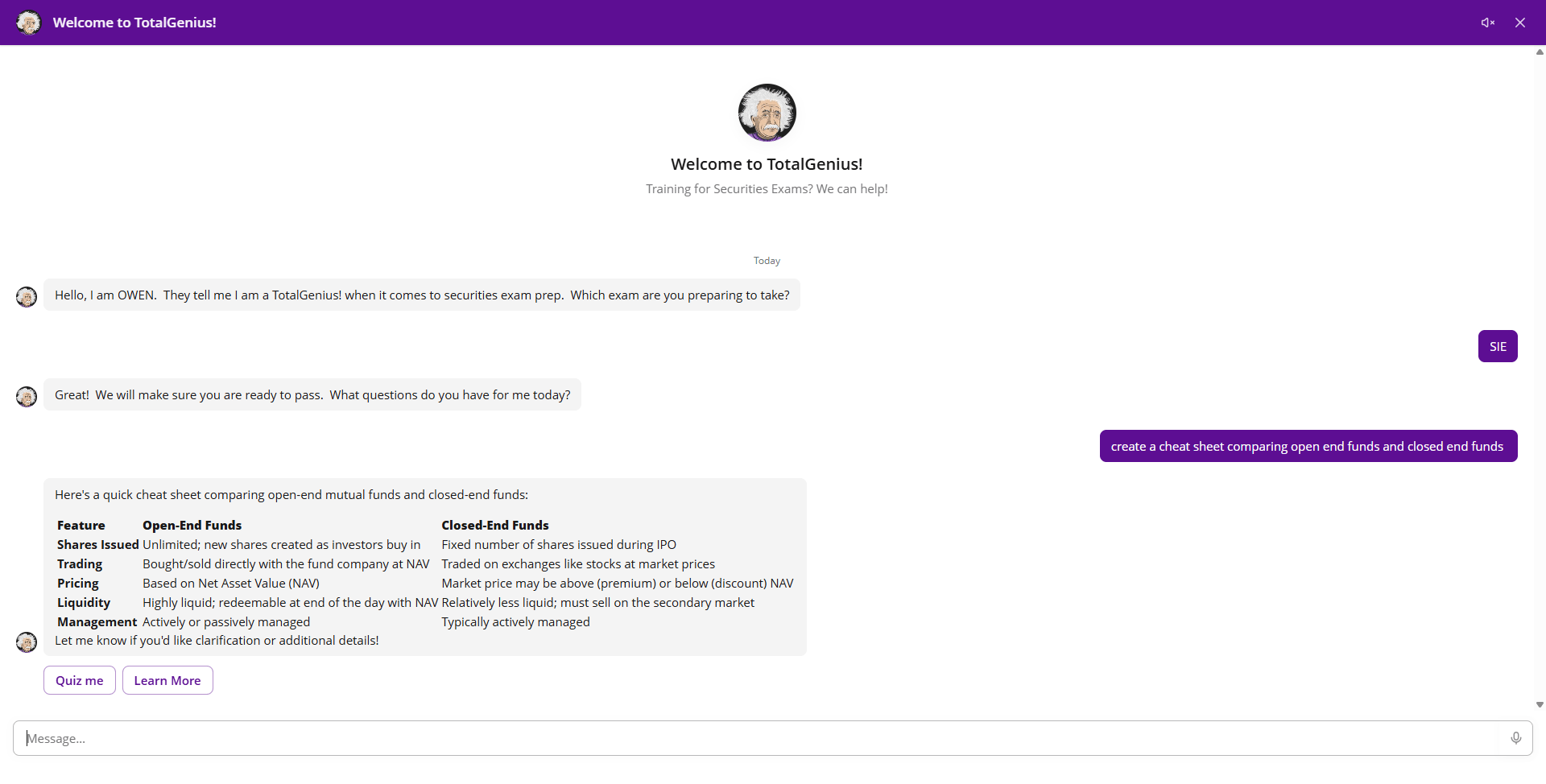Click OWEN's avatar beside the hello message
The height and width of the screenshot is (784, 1546).
(x=27, y=297)
